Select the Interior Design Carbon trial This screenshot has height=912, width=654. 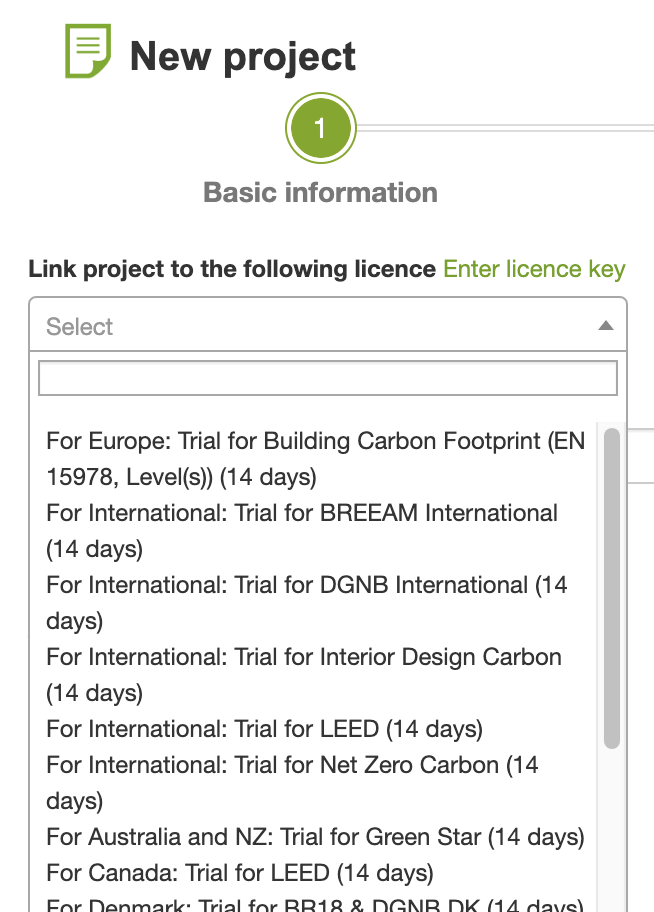point(303,674)
